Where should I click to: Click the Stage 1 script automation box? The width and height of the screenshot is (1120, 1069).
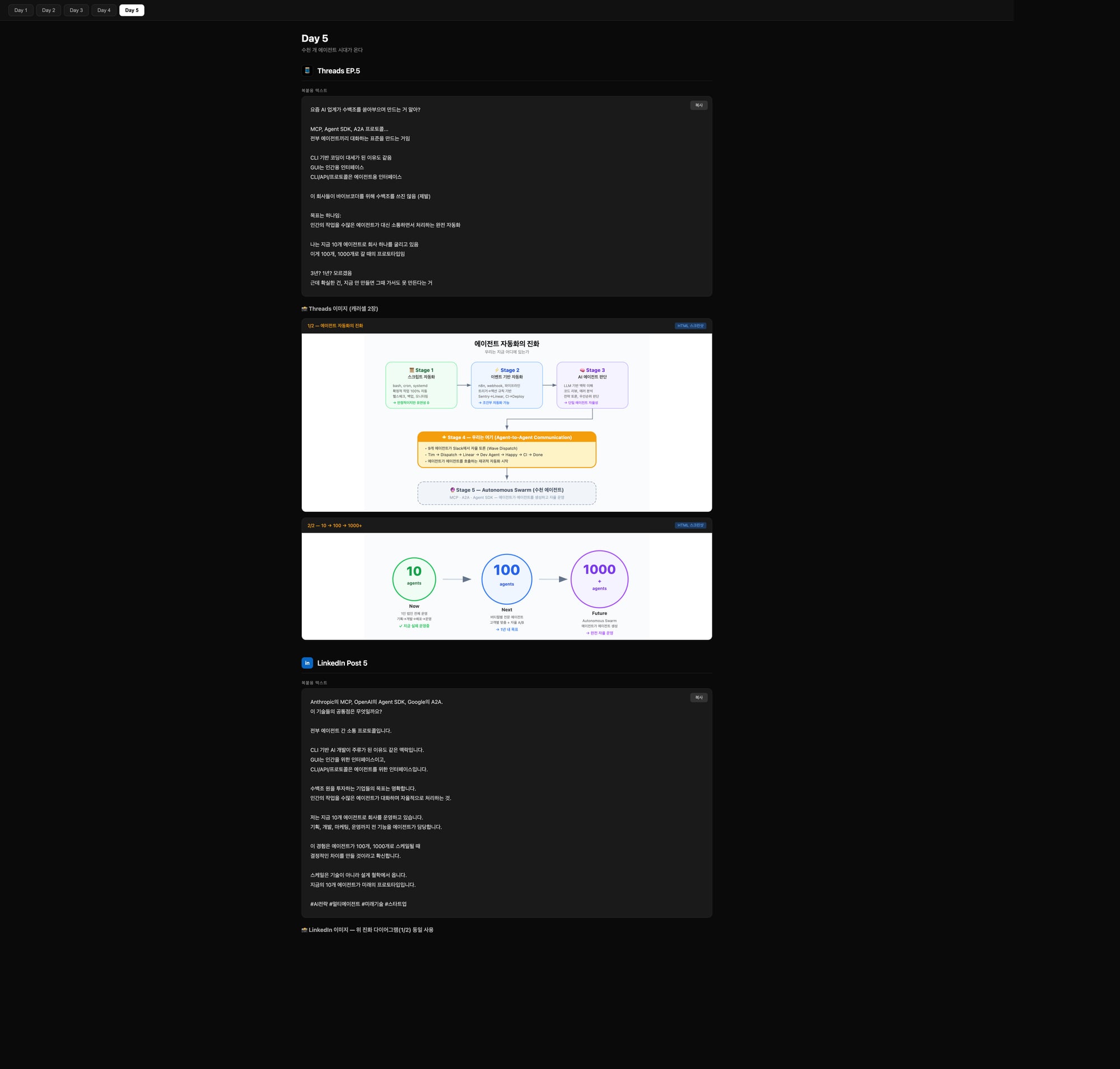[x=421, y=385]
